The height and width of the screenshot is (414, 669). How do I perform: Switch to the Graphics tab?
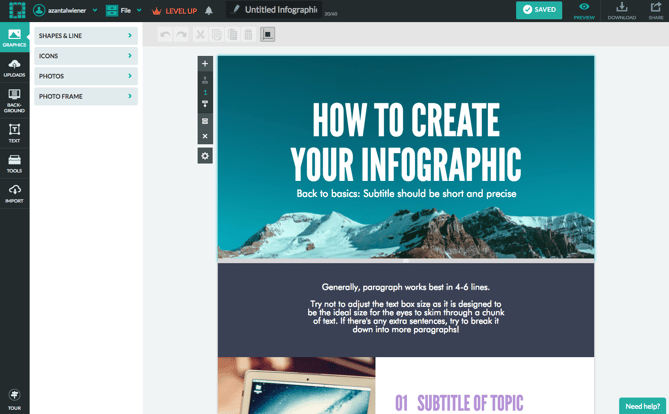pos(14,36)
